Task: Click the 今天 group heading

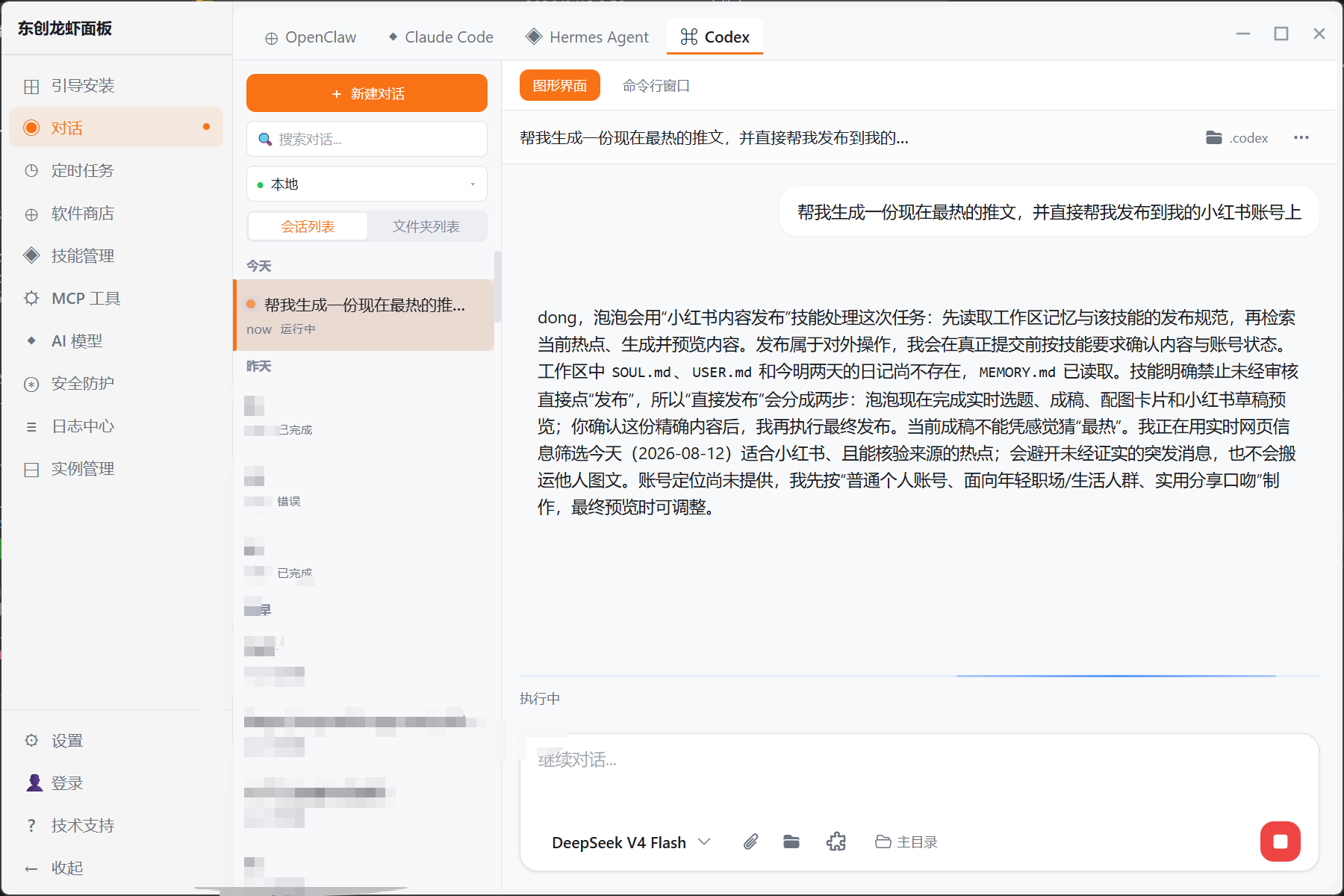Action: 259,266
